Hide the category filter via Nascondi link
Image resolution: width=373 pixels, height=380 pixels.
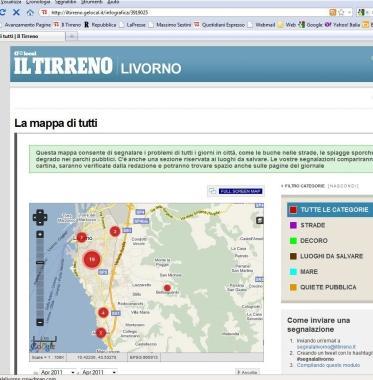point(343,186)
